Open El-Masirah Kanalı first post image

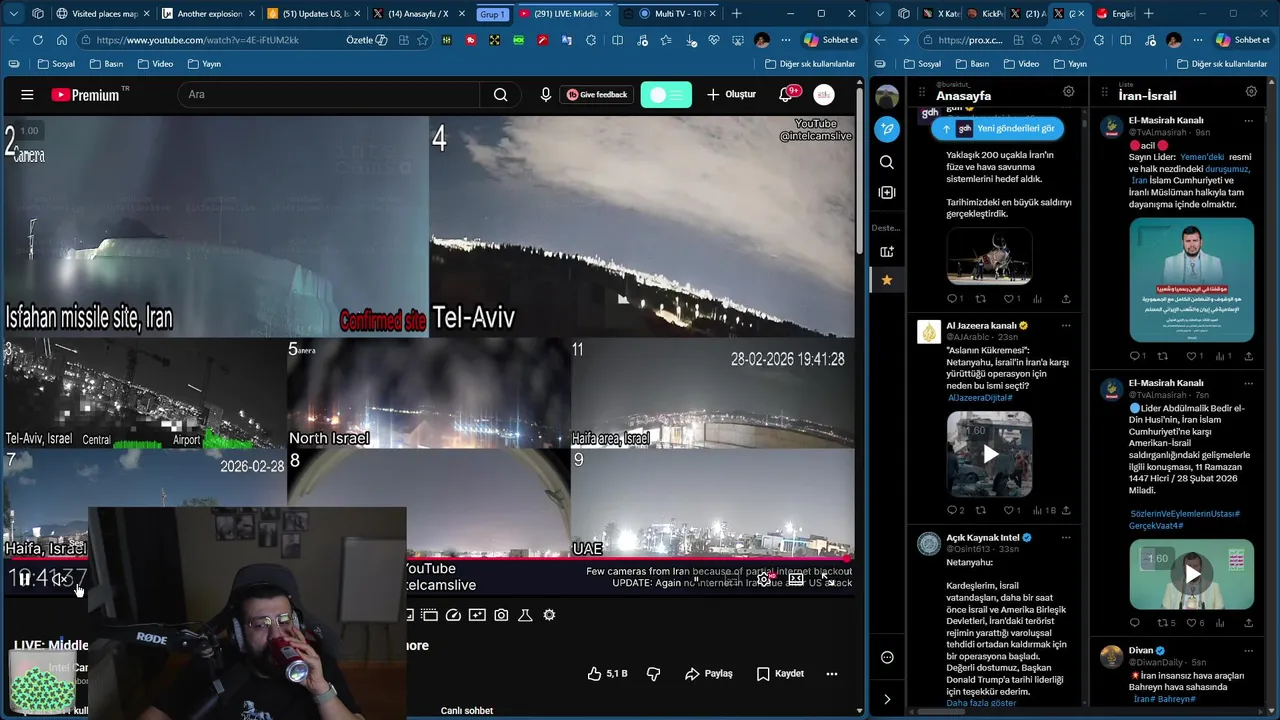[x=1191, y=280]
